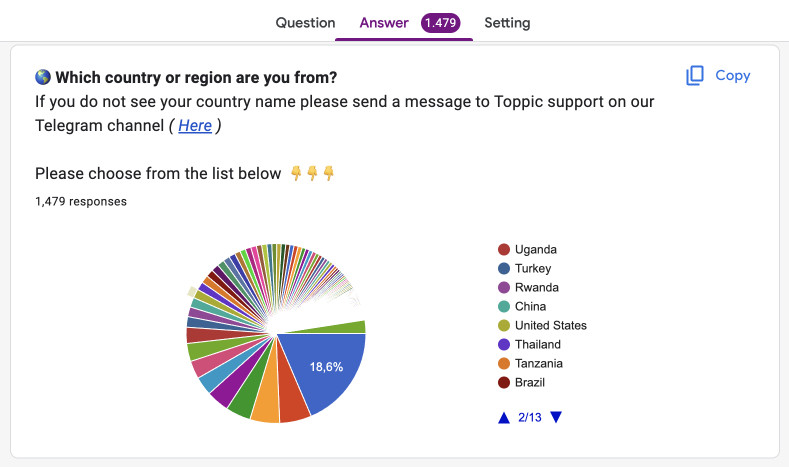This screenshot has height=467, width=789.
Task: Click the Turkey legend color dot
Action: pos(504,269)
